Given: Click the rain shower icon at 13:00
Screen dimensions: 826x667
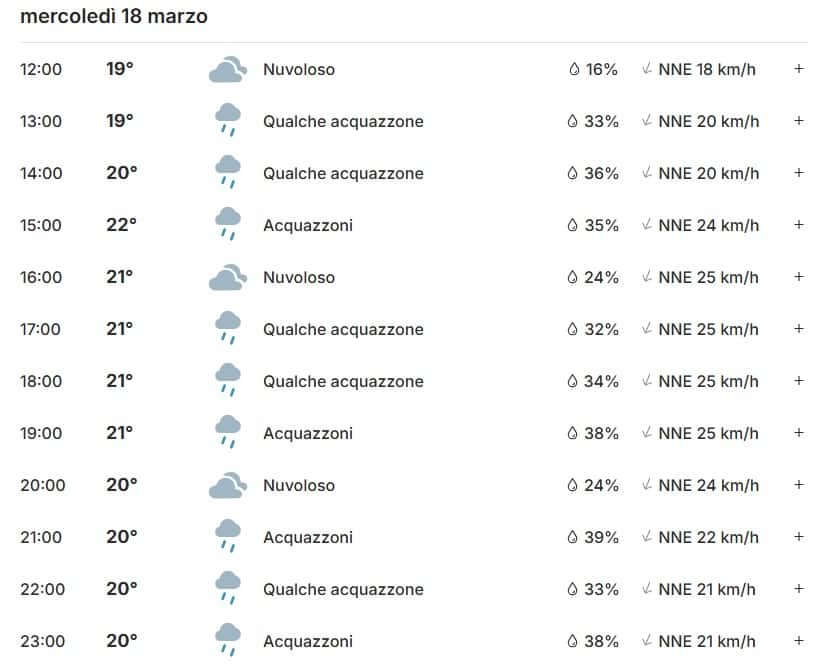Looking at the screenshot, I should (x=227, y=121).
